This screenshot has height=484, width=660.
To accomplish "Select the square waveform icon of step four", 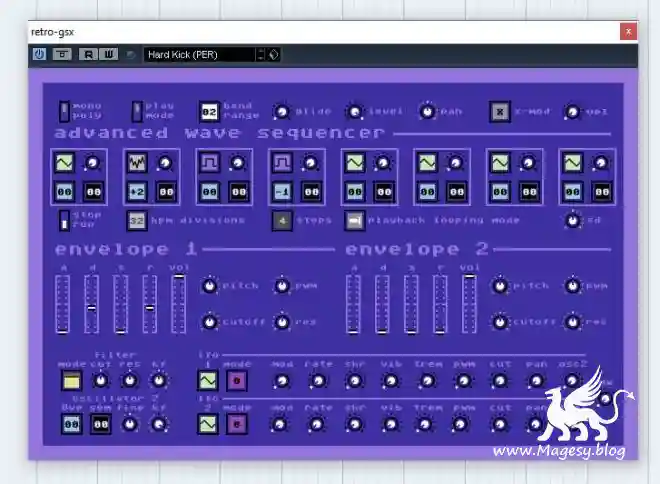I will pos(282,163).
